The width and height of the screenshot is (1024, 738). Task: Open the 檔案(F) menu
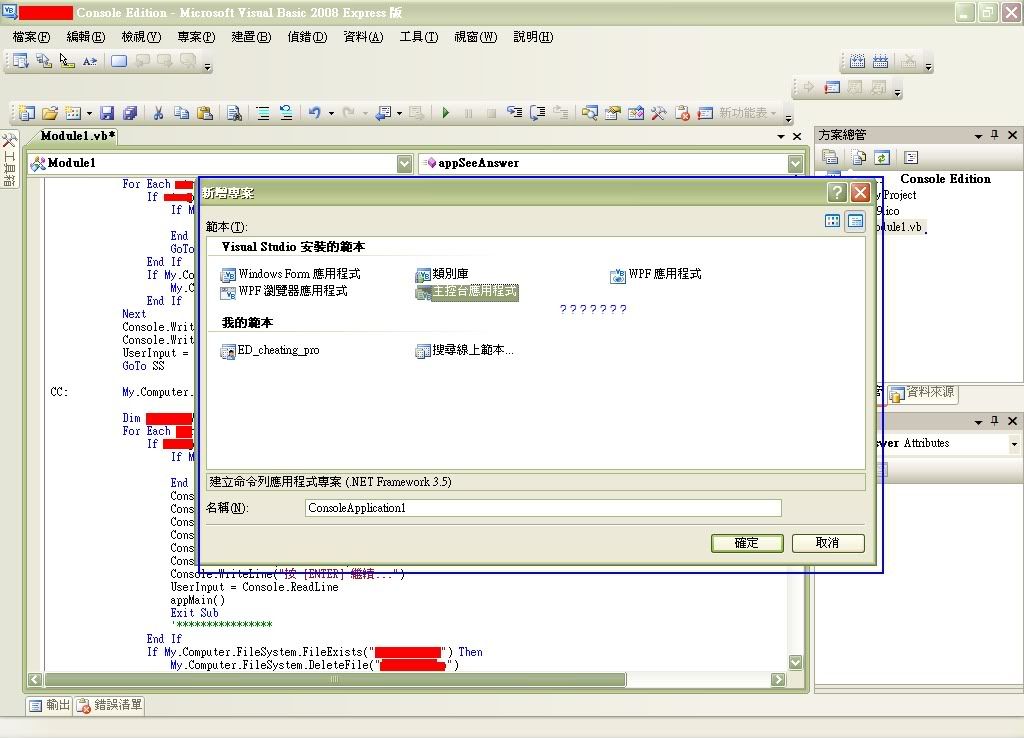[31, 37]
